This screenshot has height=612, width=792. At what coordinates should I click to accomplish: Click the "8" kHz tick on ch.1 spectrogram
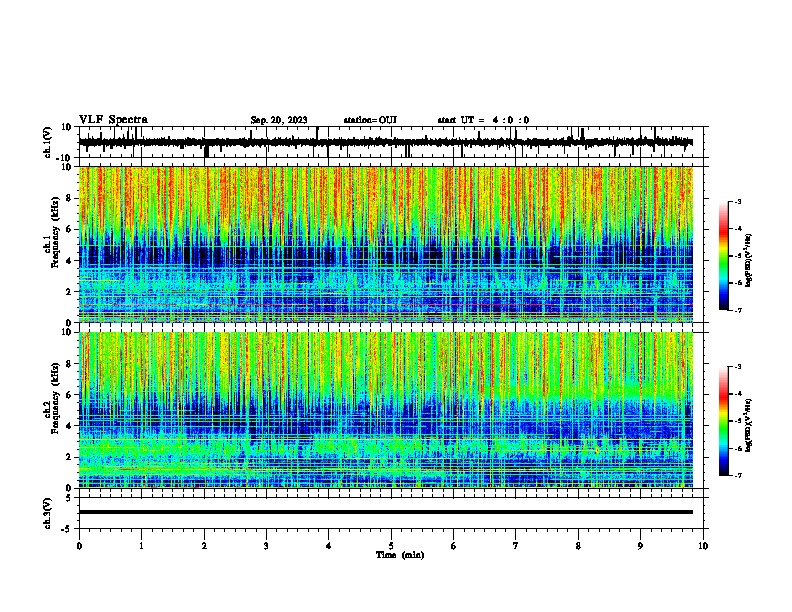tap(70, 198)
